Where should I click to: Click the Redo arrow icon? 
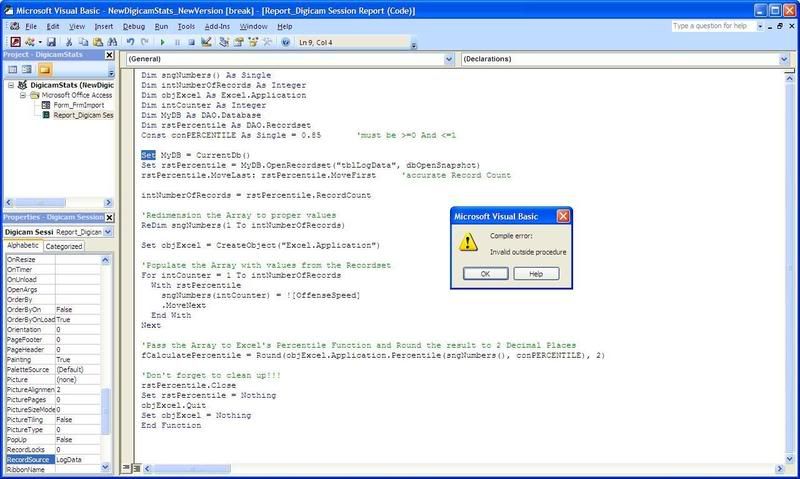[x=145, y=42]
